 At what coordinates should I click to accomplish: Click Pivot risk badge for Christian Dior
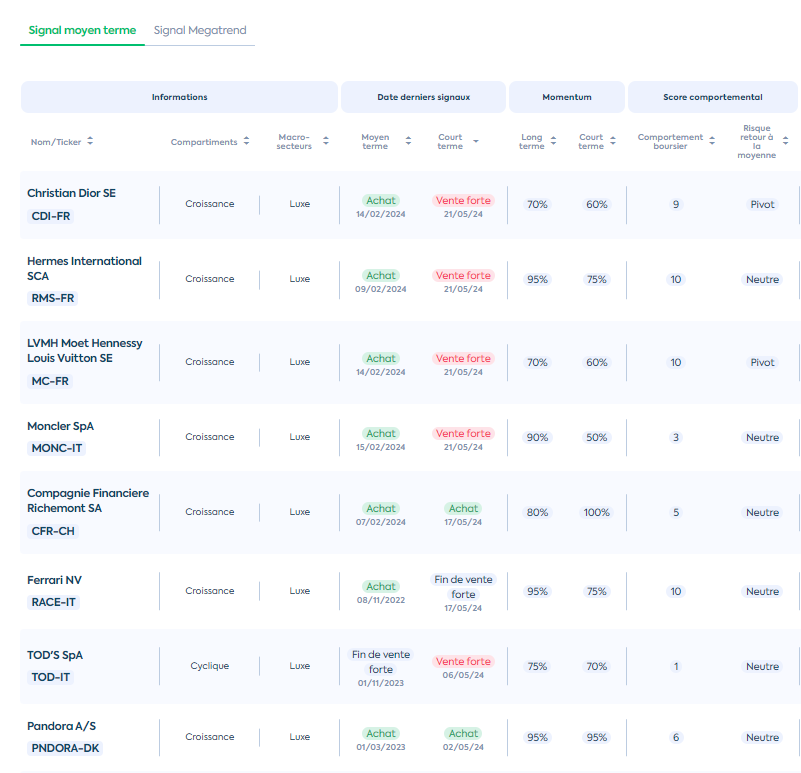[x=762, y=204]
